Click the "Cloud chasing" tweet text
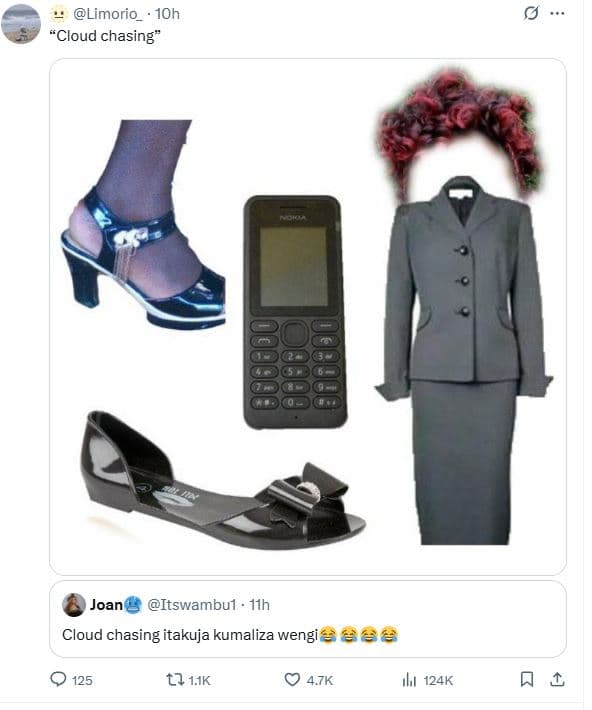592x710 pixels. [106, 36]
